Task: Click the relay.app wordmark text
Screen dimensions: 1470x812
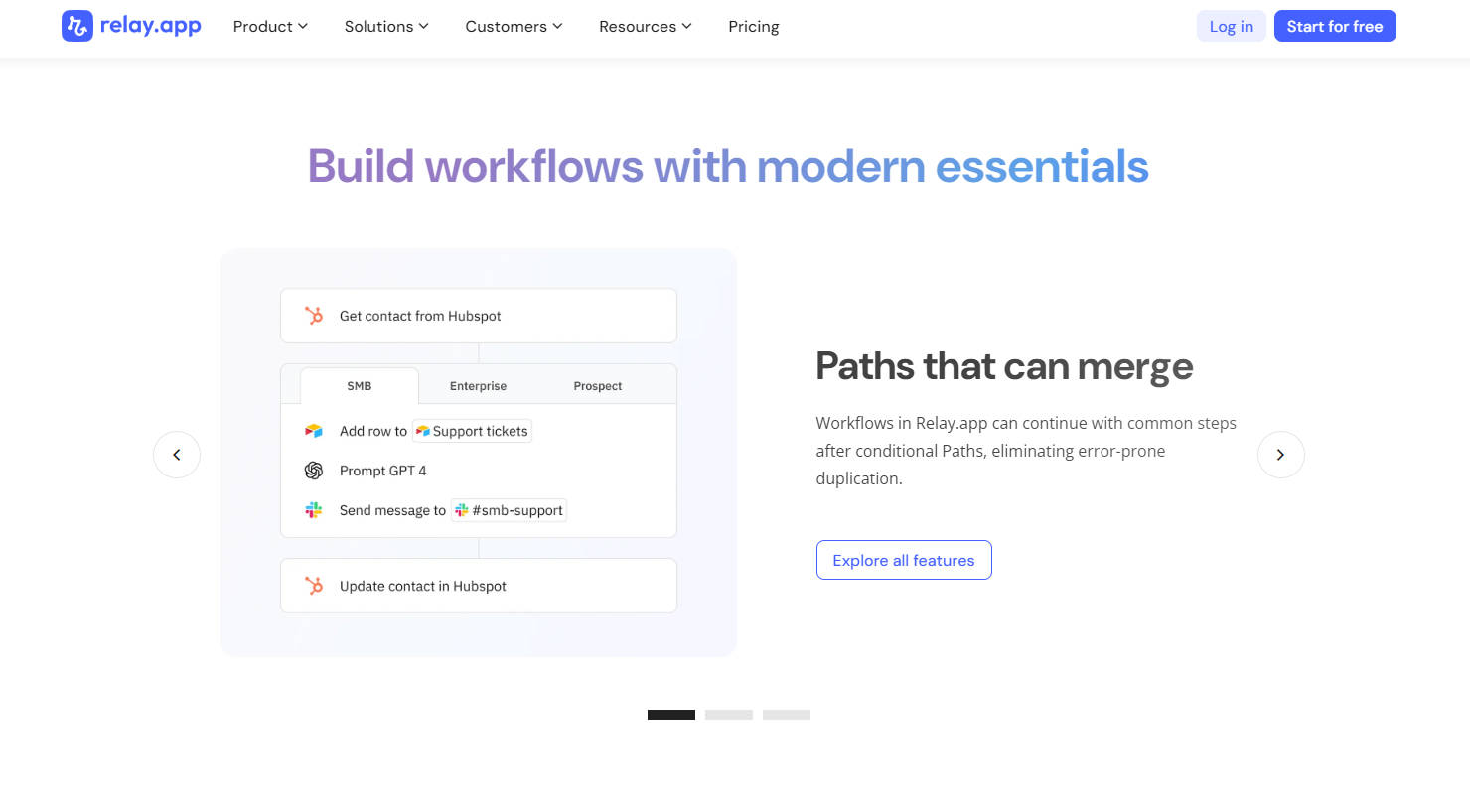Action: (151, 26)
